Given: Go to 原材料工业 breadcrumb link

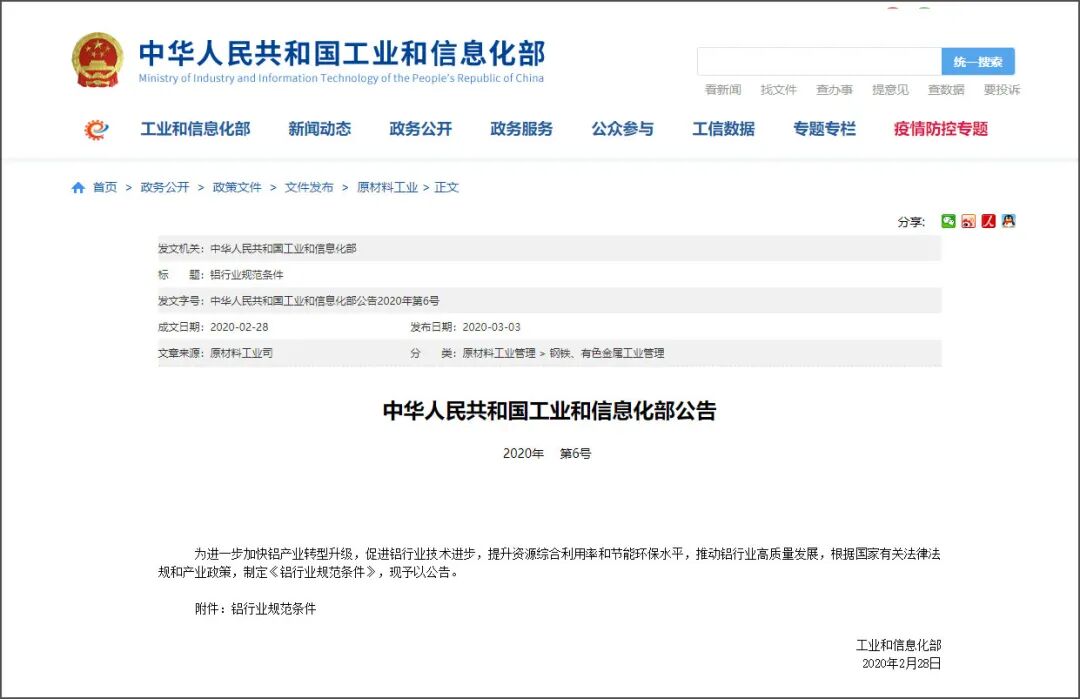Looking at the screenshot, I should tap(387, 187).
